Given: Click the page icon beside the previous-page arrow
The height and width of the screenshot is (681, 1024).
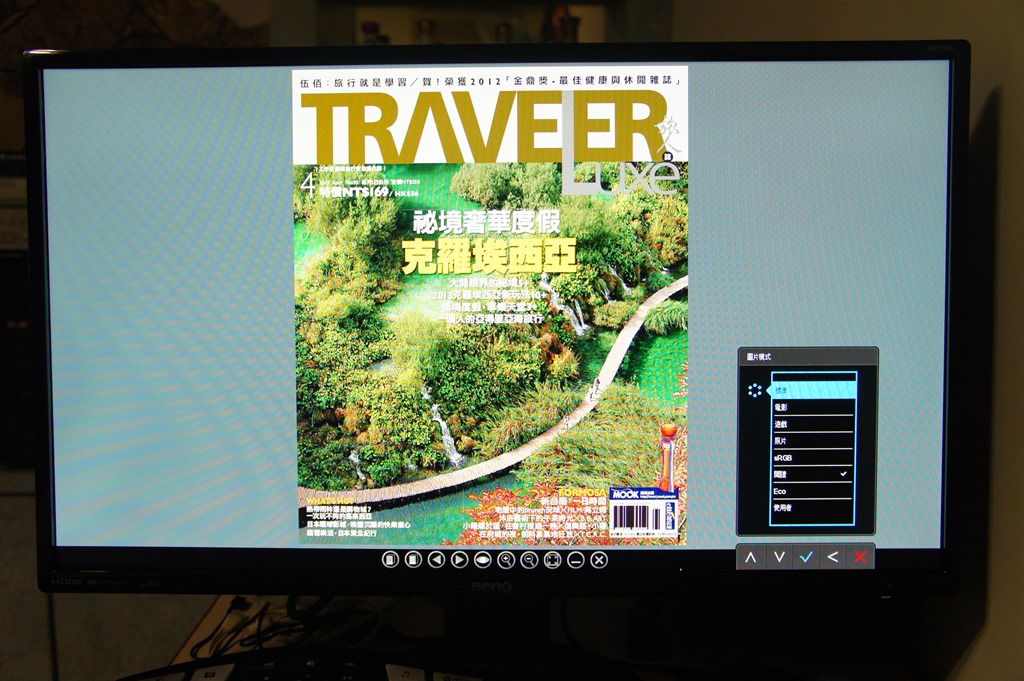Looking at the screenshot, I should click(x=413, y=560).
